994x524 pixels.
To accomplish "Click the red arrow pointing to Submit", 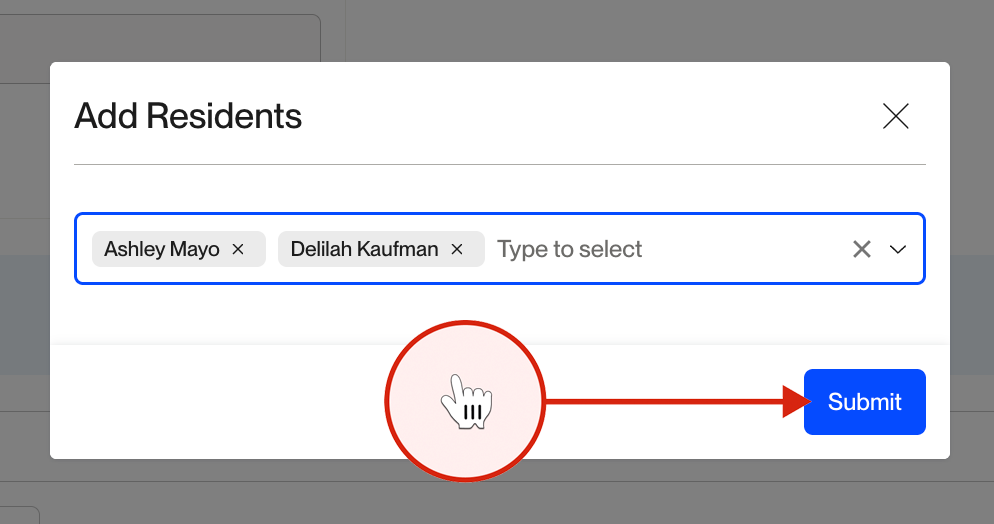I will (x=678, y=401).
